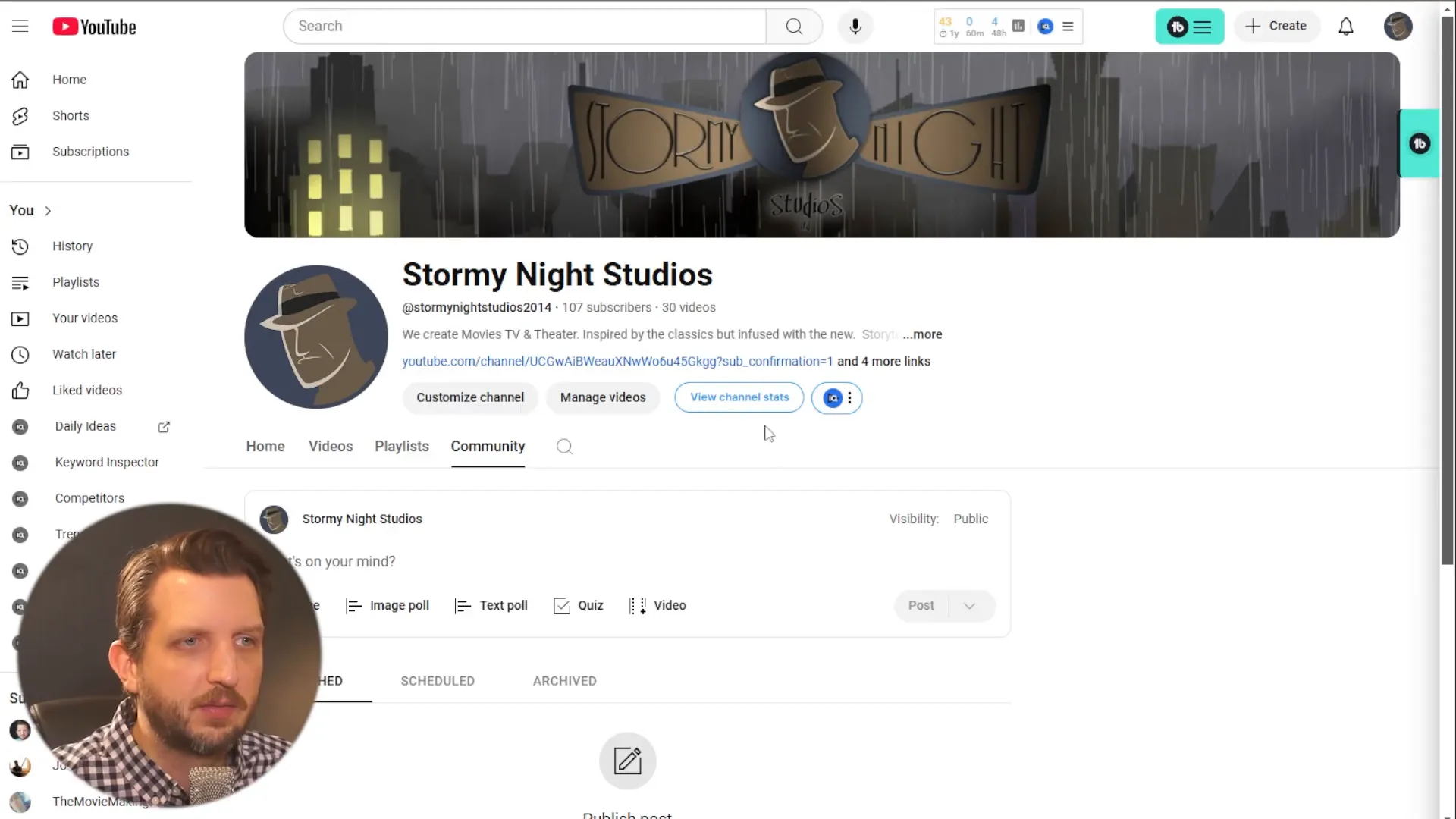
Task: Open YouTube notifications bell icon
Action: coord(1347,26)
